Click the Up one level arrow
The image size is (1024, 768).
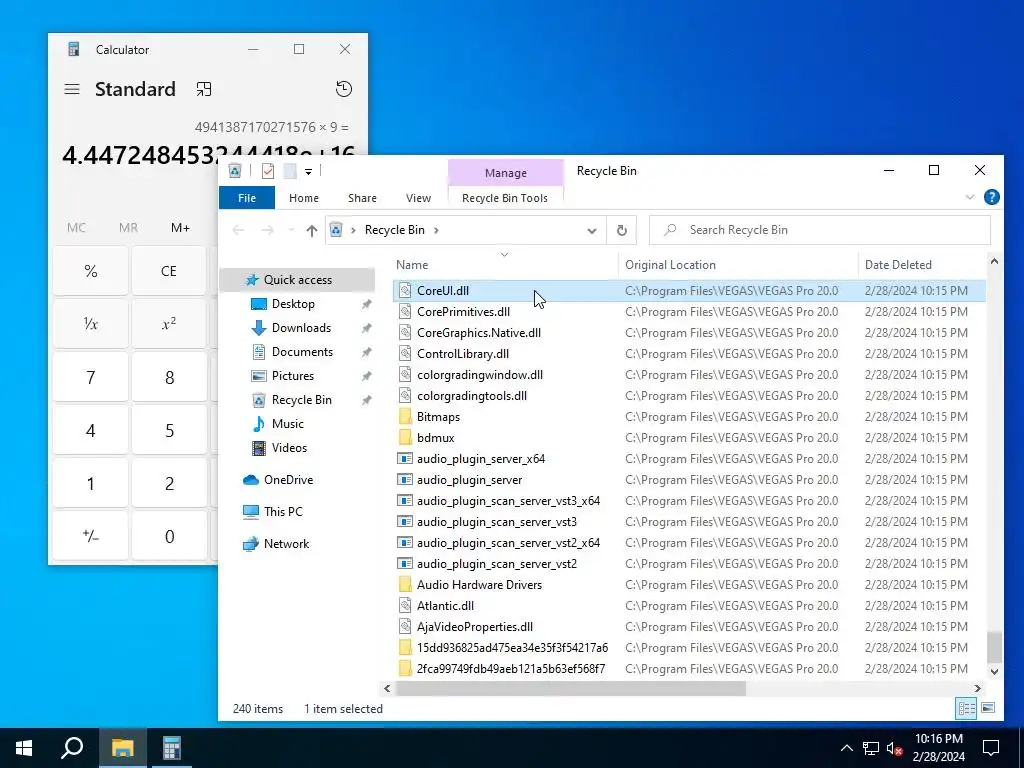tap(312, 231)
